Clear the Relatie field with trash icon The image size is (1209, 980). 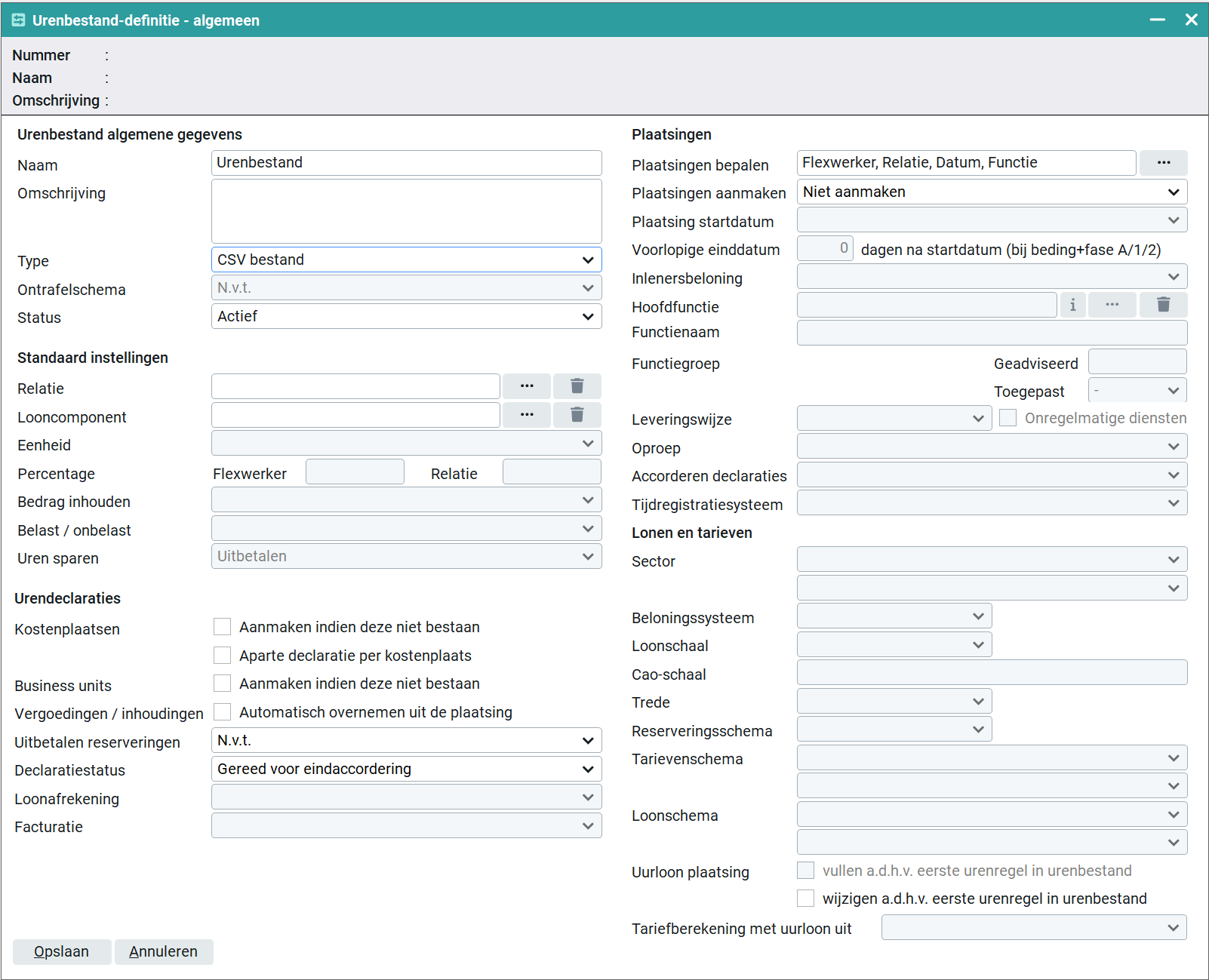click(x=577, y=386)
